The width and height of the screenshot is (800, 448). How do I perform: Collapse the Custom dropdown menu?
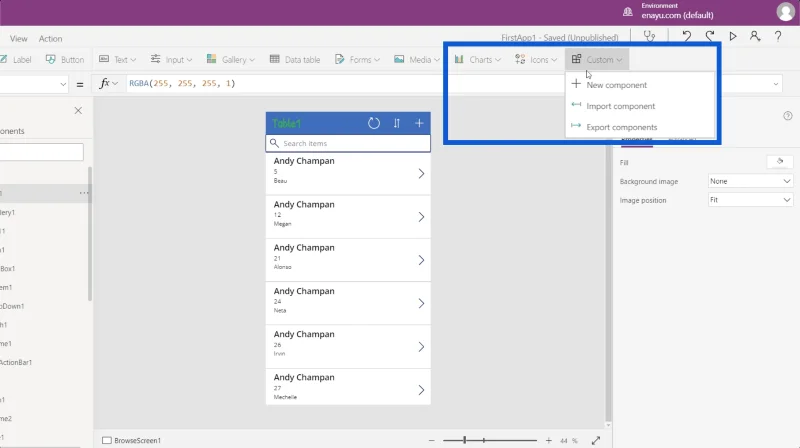point(597,60)
